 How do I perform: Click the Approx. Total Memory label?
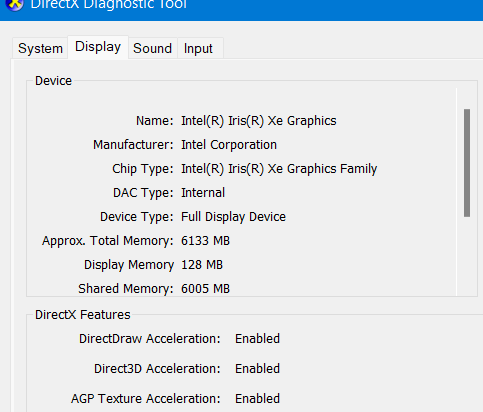pyautogui.click(x=108, y=241)
